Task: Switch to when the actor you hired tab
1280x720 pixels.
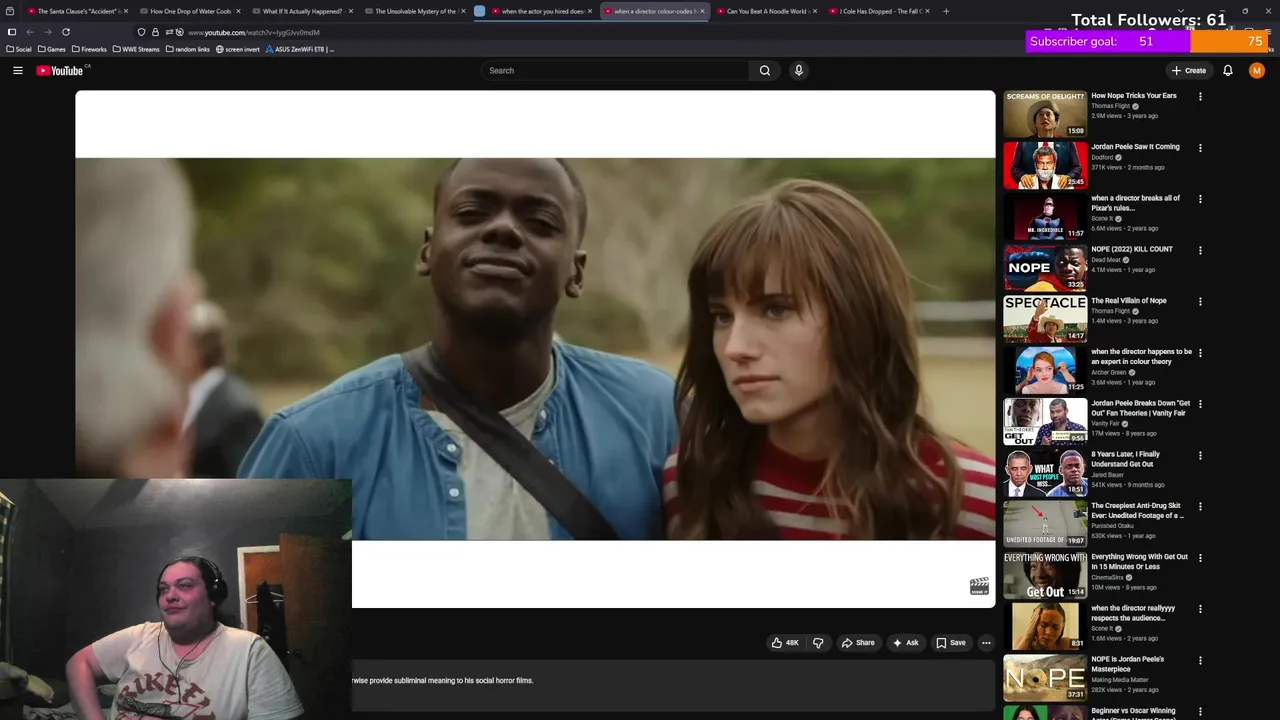Action: point(541,11)
